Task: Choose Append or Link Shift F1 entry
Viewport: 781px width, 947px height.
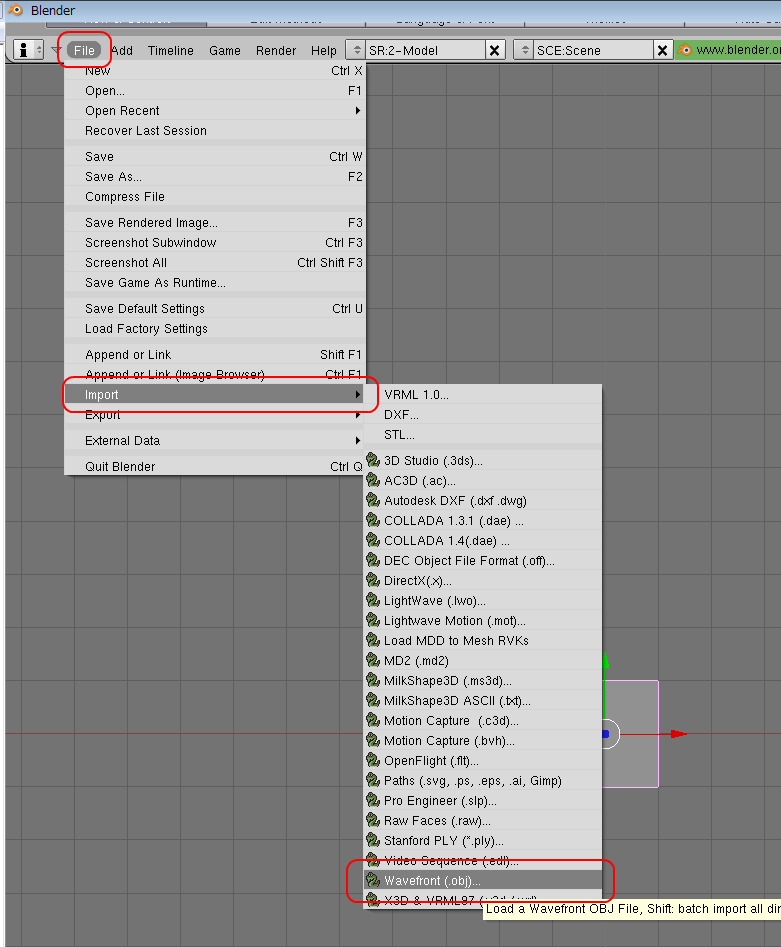Action: [215, 354]
